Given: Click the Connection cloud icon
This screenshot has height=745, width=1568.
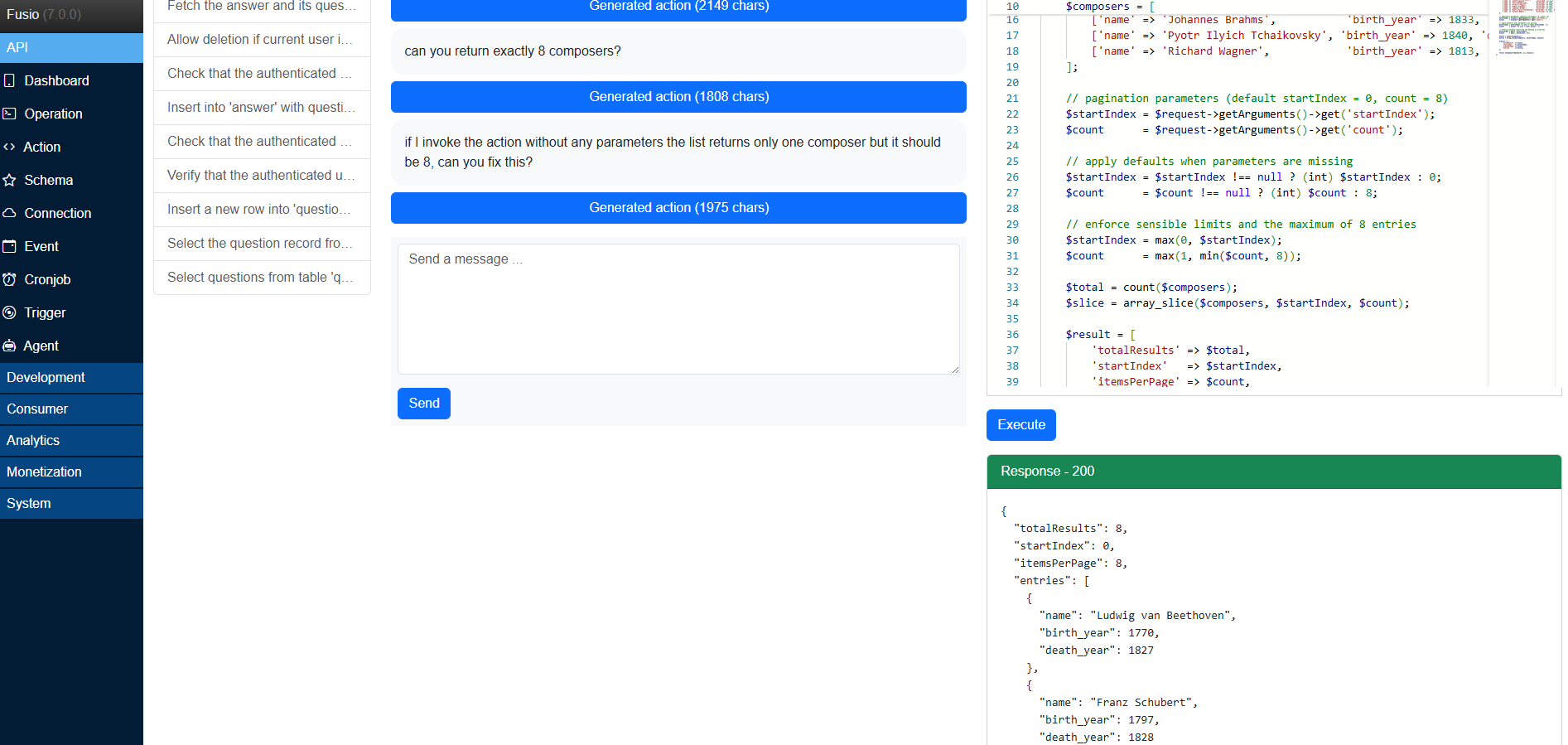Looking at the screenshot, I should 10,213.
